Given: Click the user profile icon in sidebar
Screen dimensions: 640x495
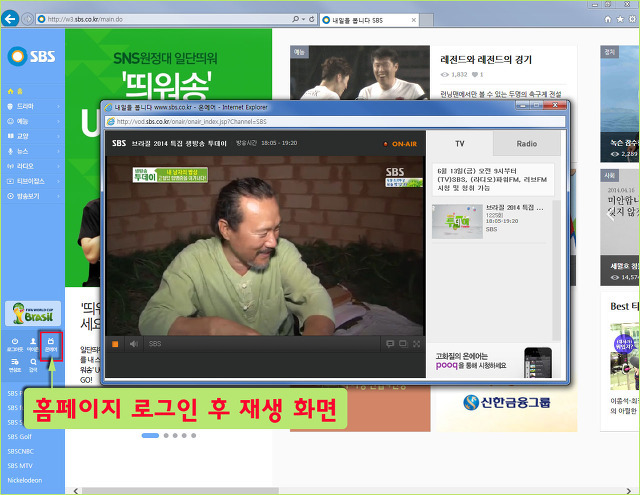Looking at the screenshot, I should tap(33, 344).
